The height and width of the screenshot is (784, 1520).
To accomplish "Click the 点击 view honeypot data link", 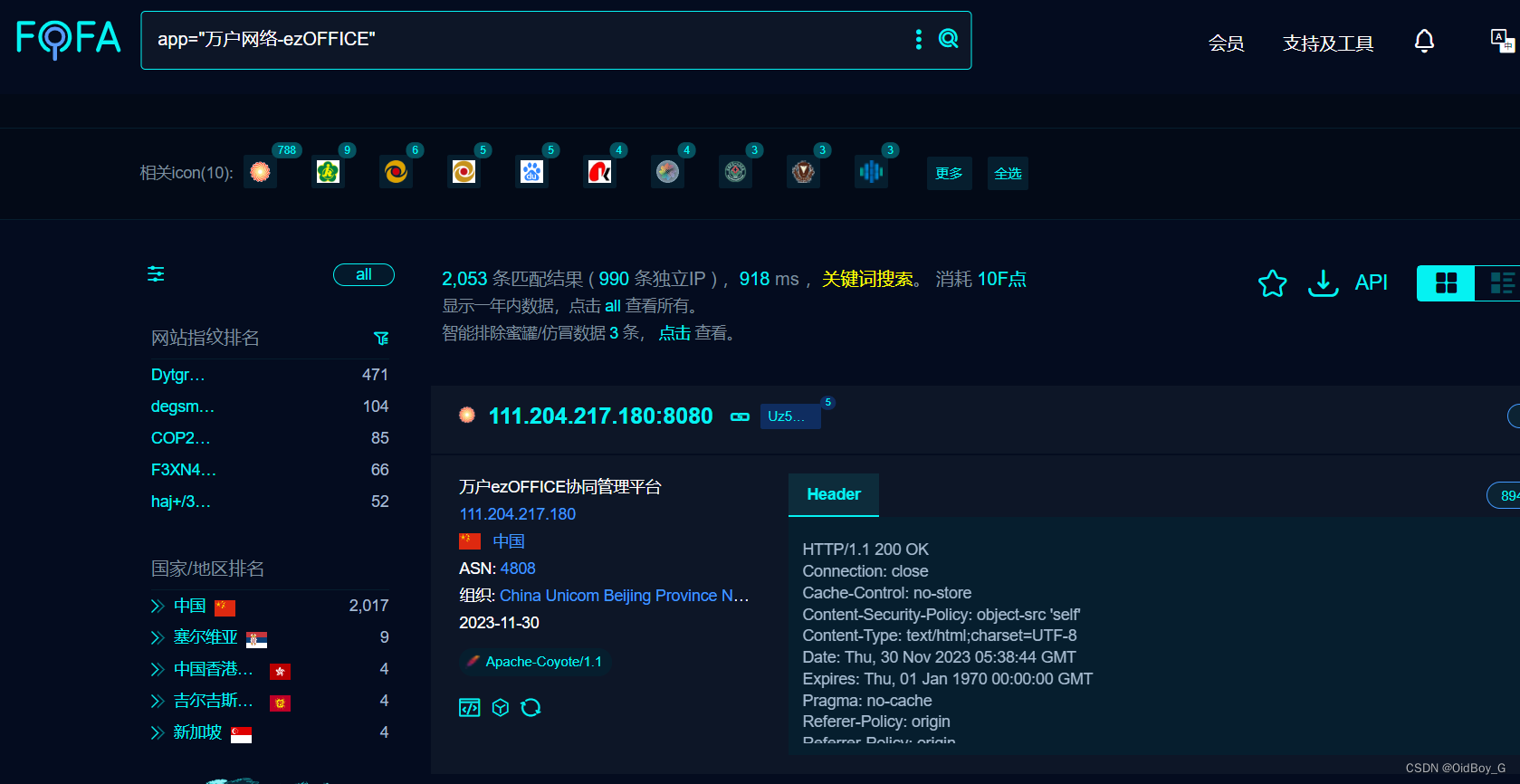I will click(x=674, y=333).
